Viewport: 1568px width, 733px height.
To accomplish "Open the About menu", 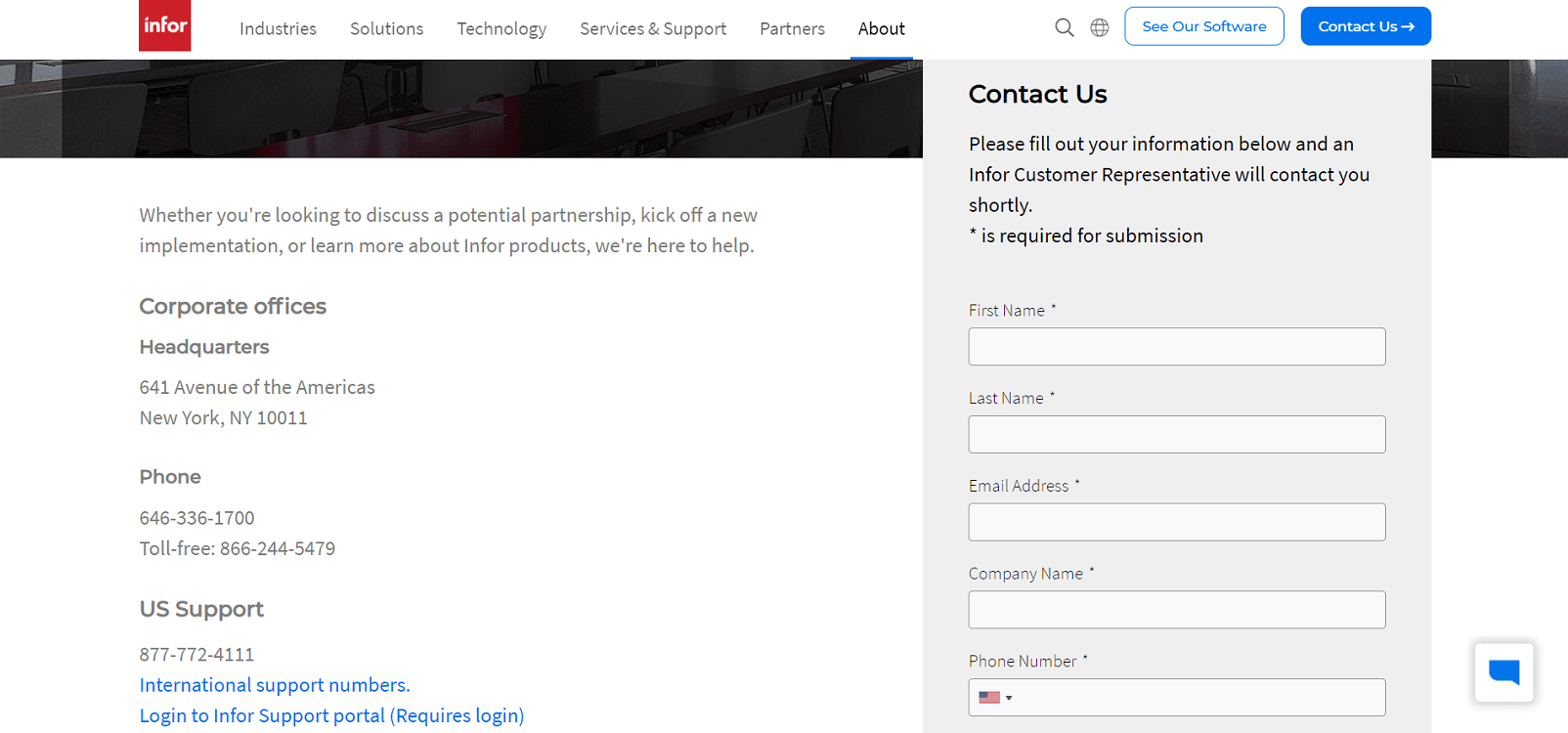I will click(x=881, y=29).
